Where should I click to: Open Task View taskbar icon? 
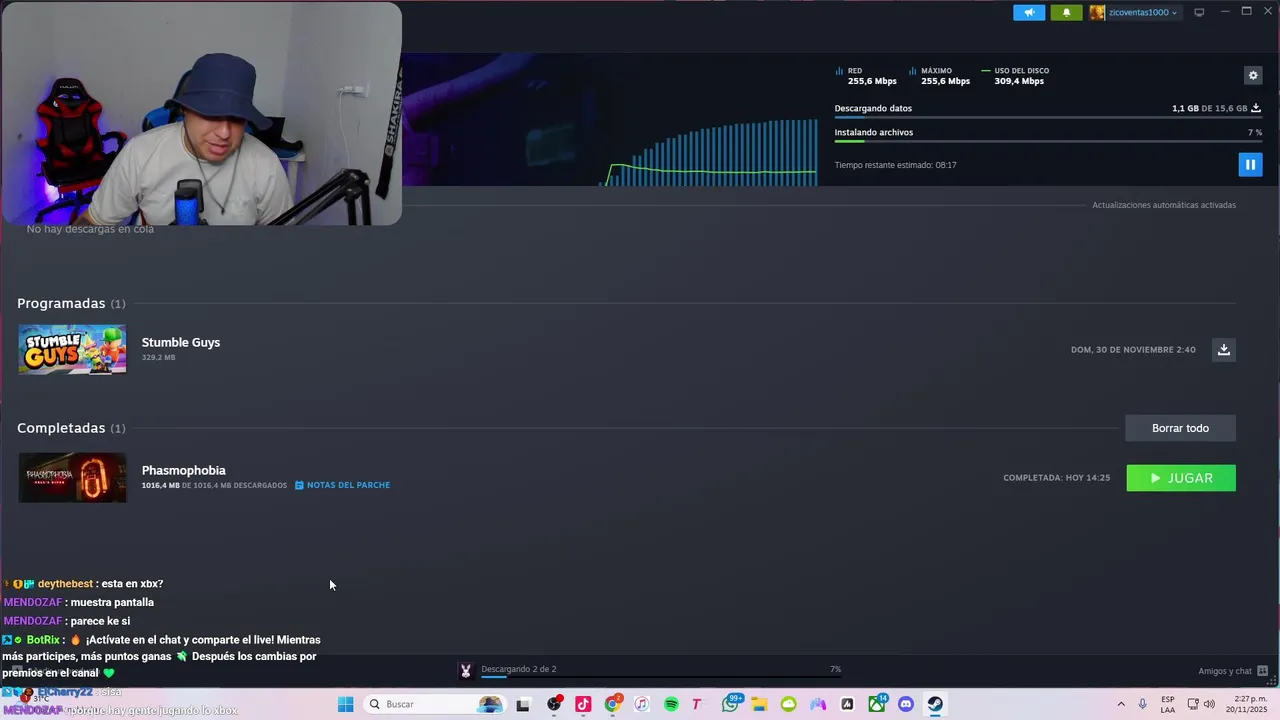[x=522, y=704]
